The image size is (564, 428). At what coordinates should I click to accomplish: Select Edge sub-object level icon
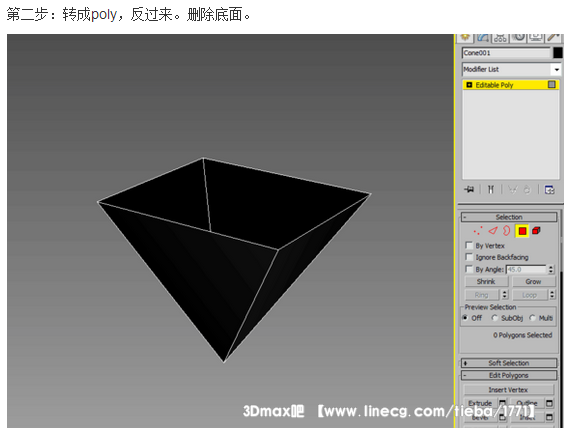[493, 231]
